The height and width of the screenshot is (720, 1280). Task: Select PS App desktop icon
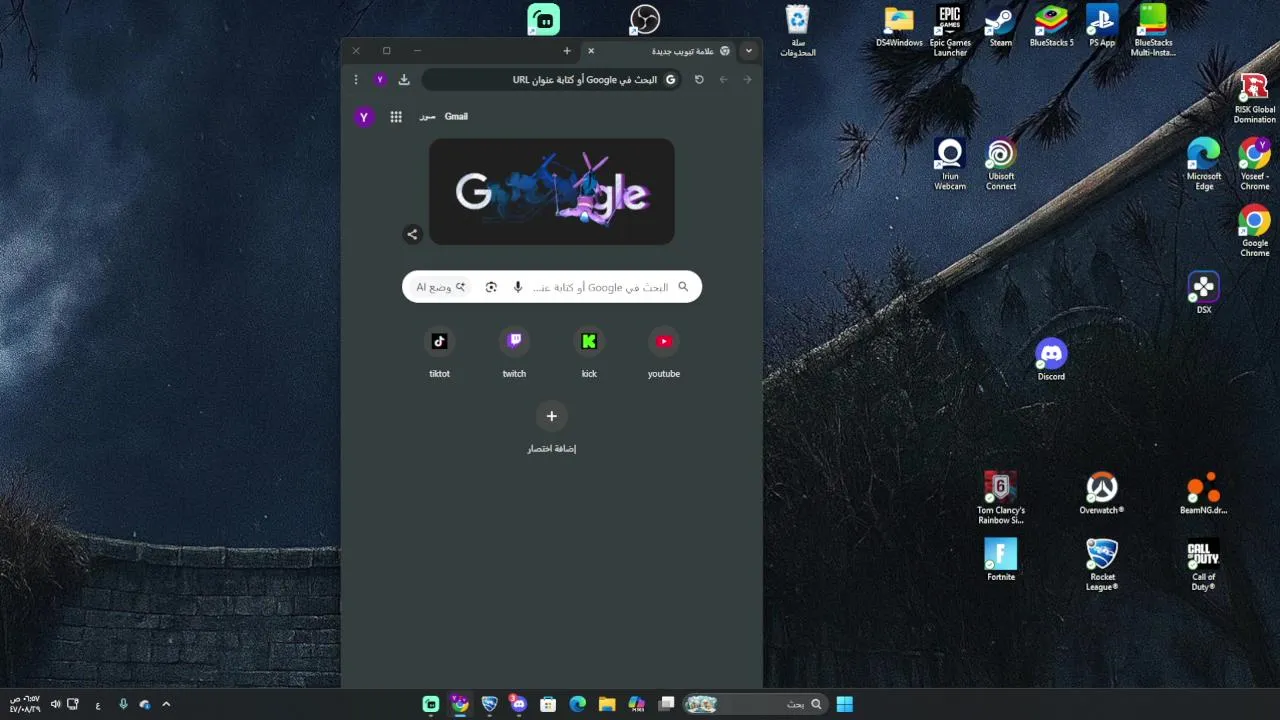1102,27
